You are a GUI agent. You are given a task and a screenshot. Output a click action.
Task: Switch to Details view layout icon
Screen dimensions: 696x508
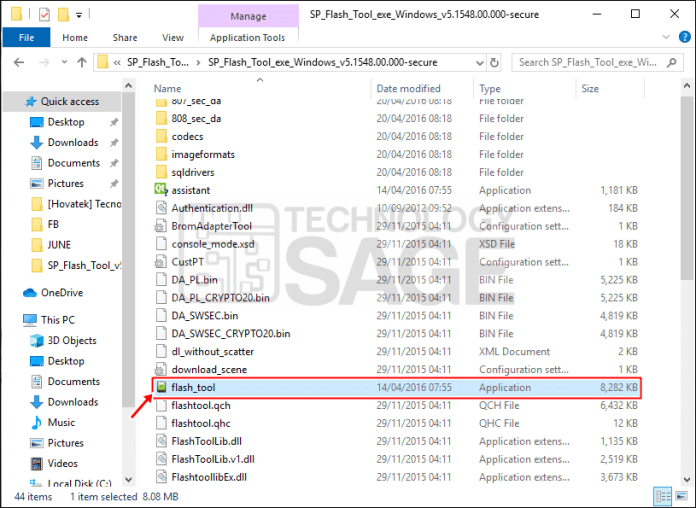pos(663,496)
